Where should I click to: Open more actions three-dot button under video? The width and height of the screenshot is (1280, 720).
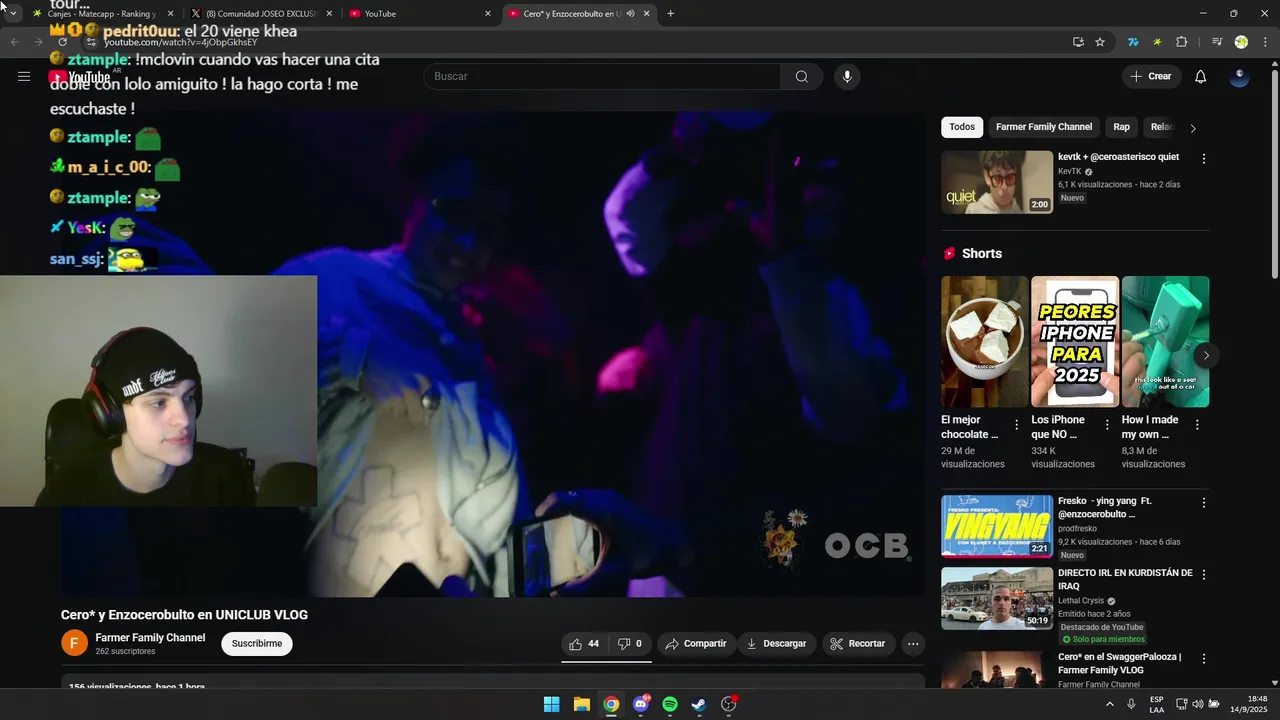click(x=913, y=644)
